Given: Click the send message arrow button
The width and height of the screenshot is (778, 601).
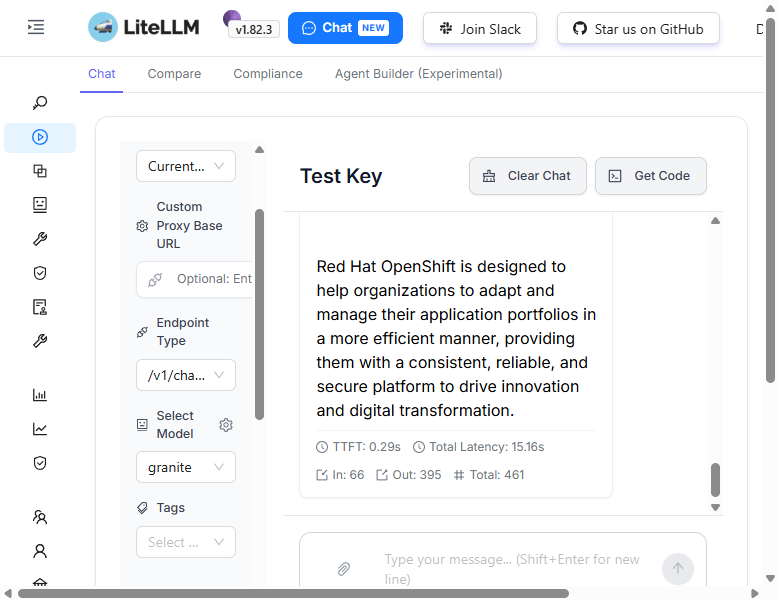Looking at the screenshot, I should pyautogui.click(x=678, y=569).
